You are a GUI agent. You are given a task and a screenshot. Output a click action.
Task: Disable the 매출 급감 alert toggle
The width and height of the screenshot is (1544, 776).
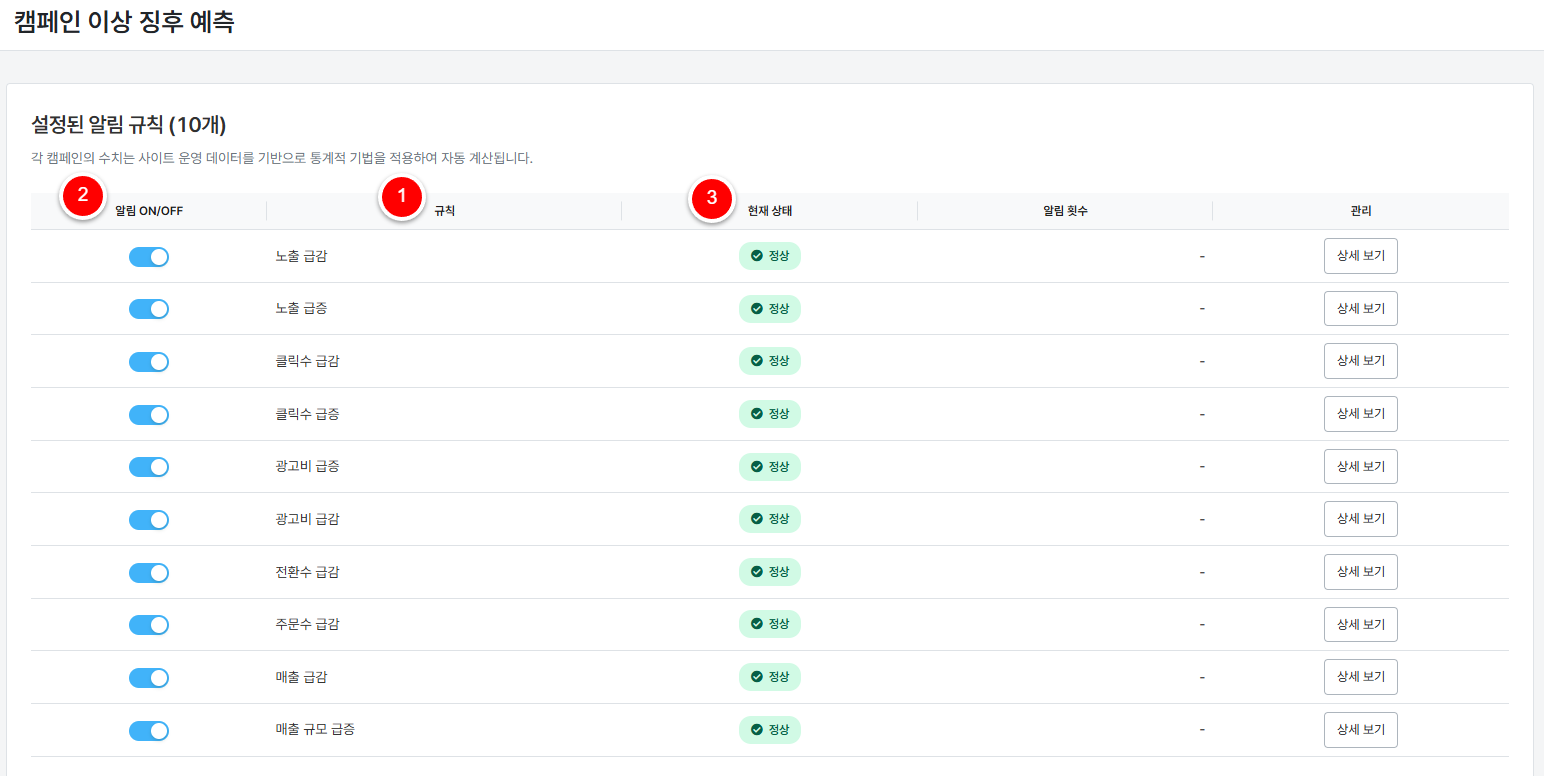tap(149, 678)
